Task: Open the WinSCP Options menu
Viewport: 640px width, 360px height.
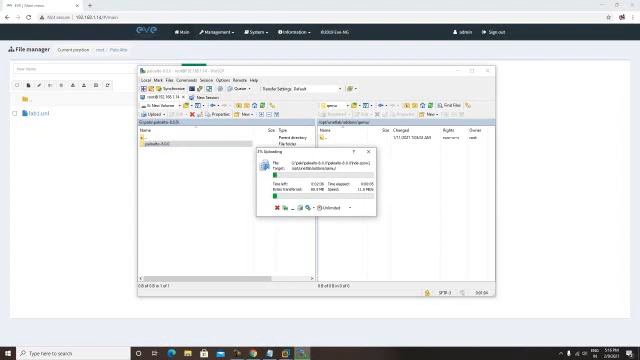Action: [x=223, y=80]
